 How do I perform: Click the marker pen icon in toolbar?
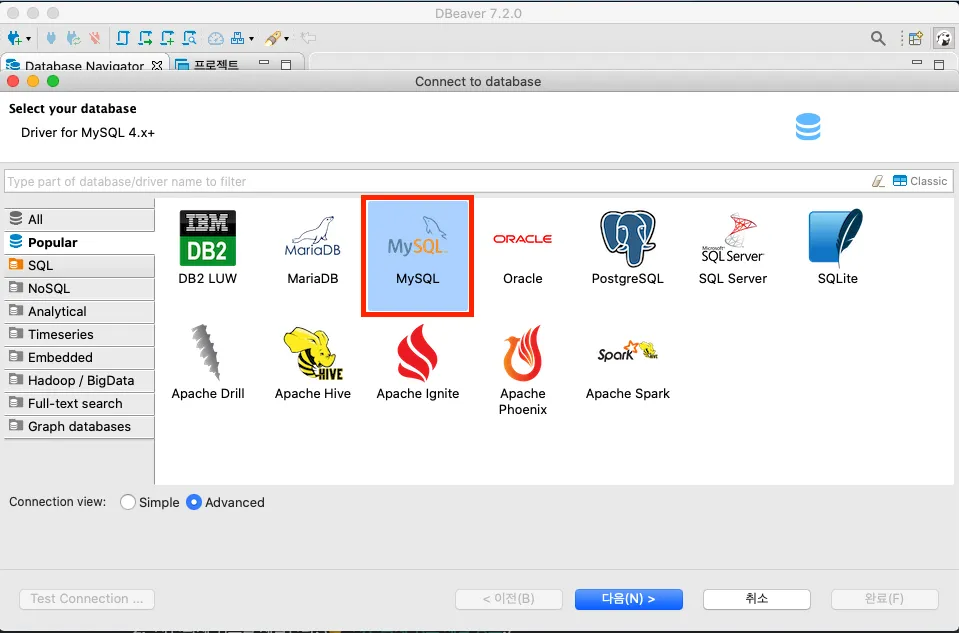click(273, 39)
